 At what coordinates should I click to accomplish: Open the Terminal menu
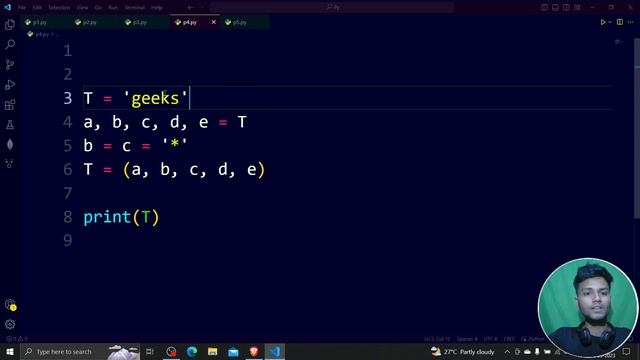135,7
